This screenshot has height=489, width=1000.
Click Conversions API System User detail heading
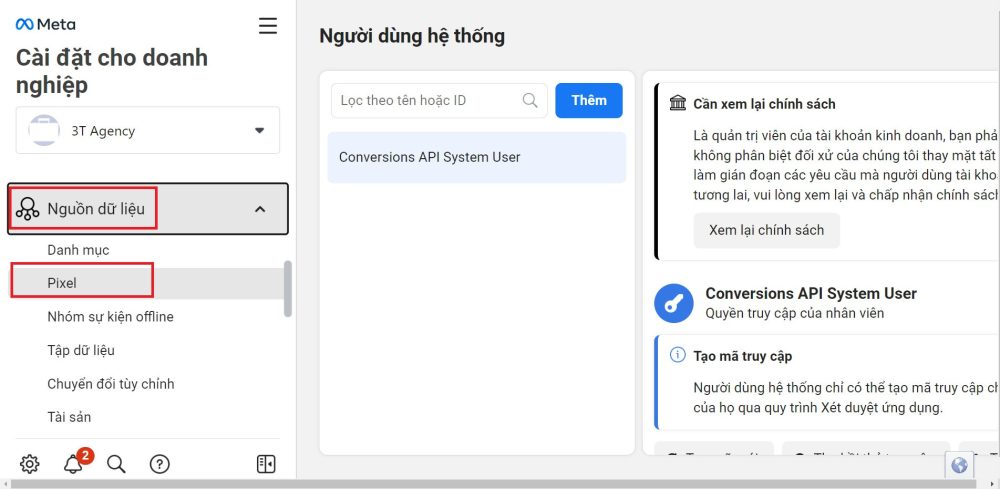tap(811, 293)
